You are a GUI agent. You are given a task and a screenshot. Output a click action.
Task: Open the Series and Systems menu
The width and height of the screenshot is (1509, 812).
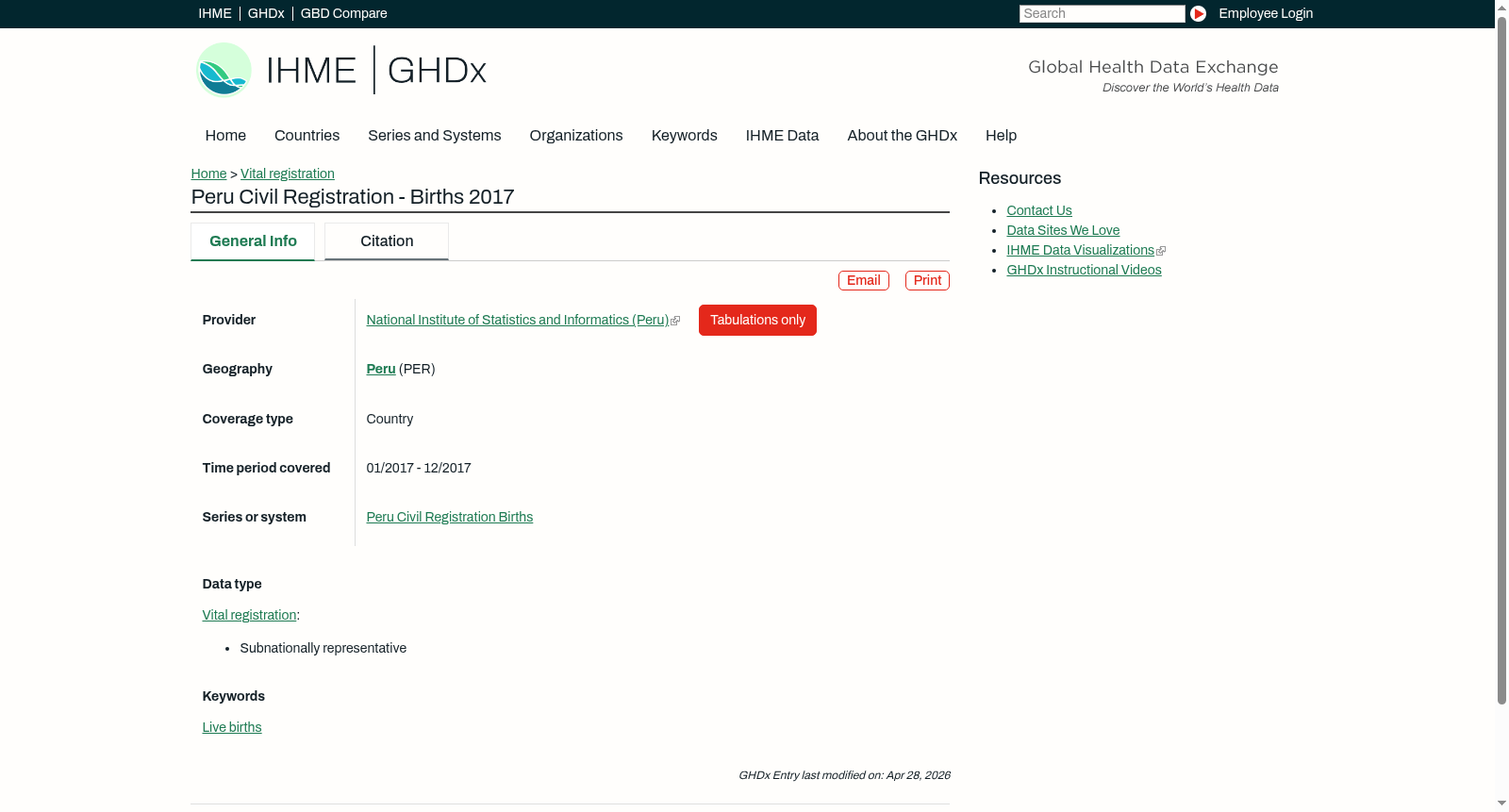435,136
